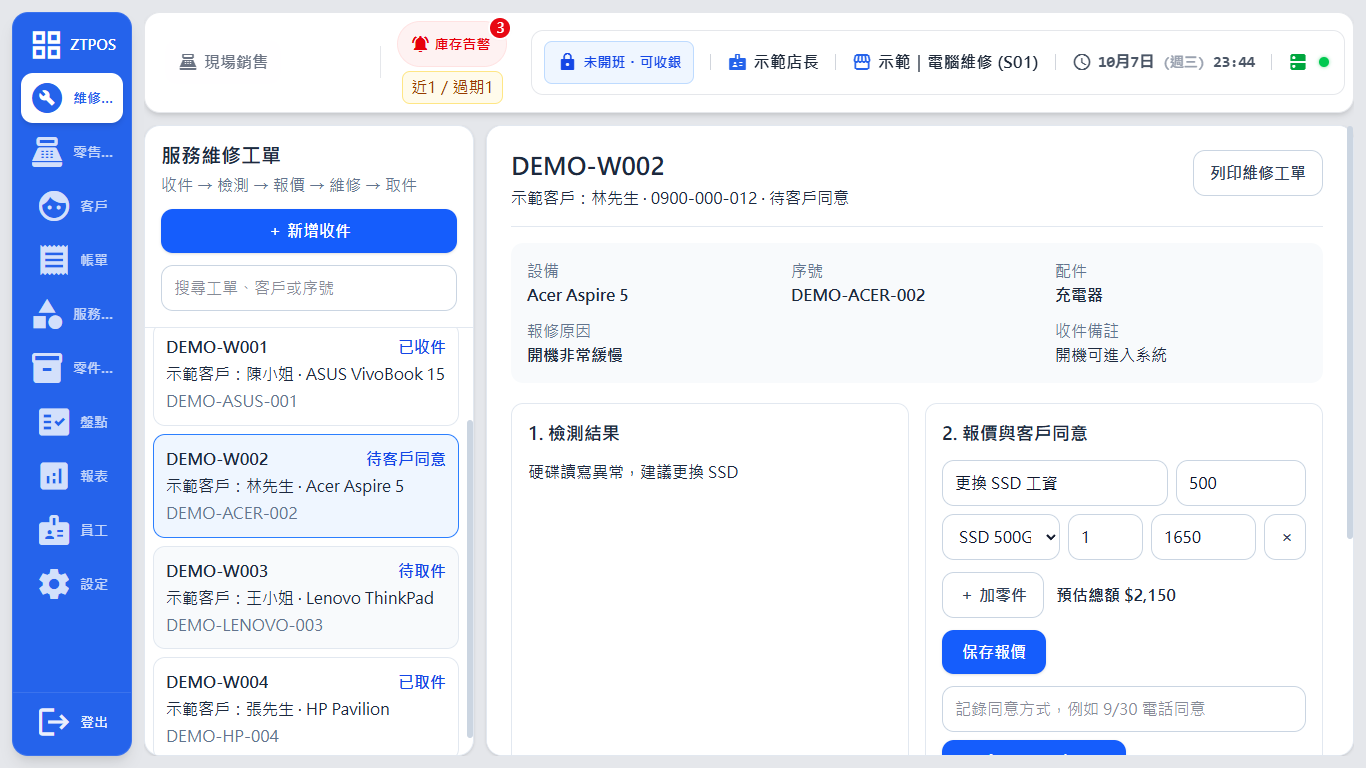1366x768 pixels.
Task: Focus the work order search field
Action: 309,288
